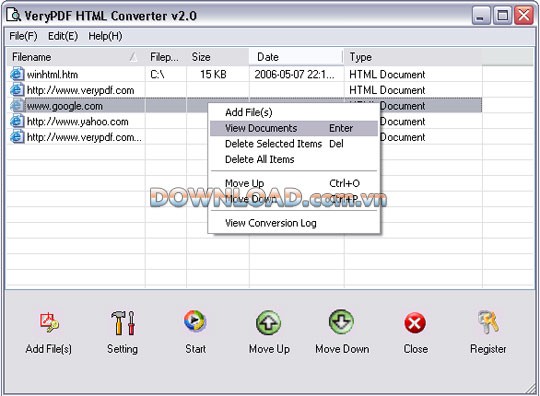Click the winhtml.htm file icon
The height and width of the screenshot is (396, 540).
click(17, 74)
